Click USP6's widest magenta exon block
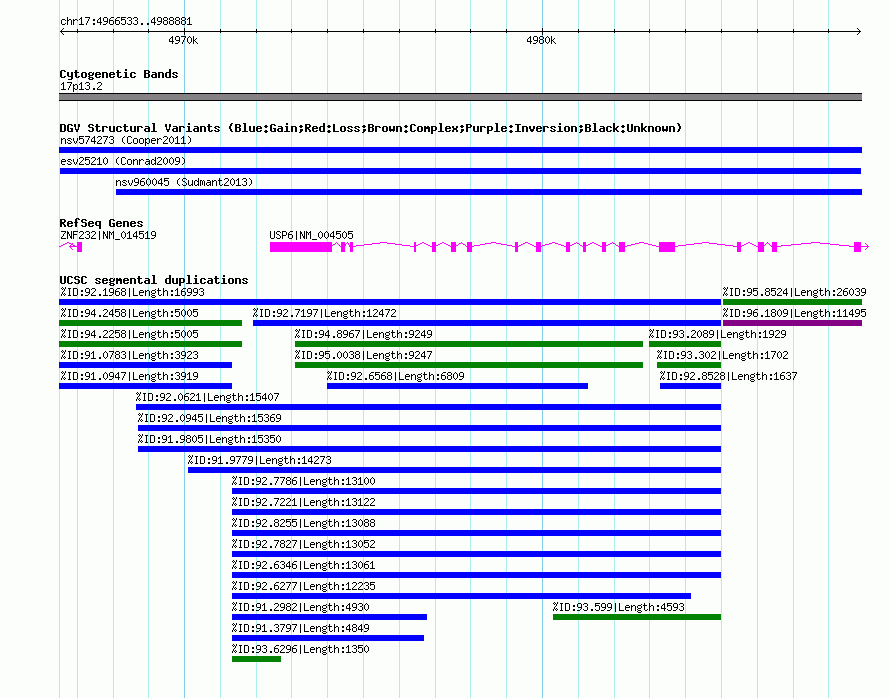Screen dimensions: 890x698 [x=301, y=247]
